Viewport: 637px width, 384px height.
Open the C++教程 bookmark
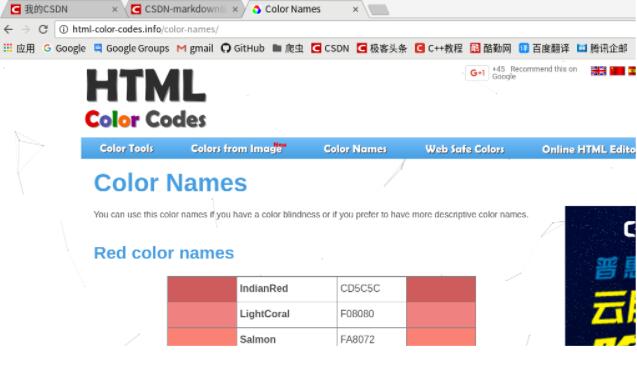pyautogui.click(x=439, y=48)
